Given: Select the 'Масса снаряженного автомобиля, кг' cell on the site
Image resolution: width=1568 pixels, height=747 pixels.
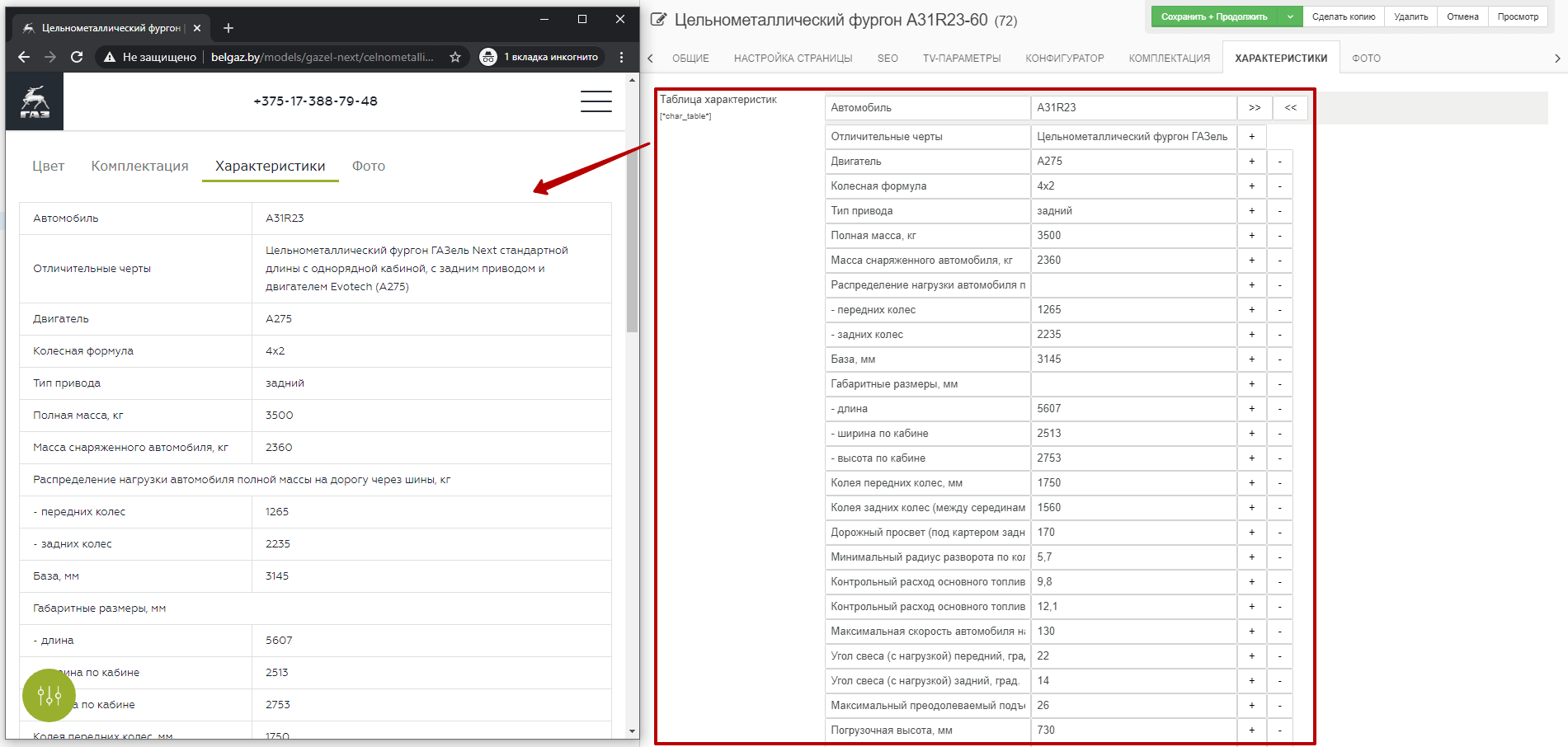Looking at the screenshot, I should tap(136, 448).
